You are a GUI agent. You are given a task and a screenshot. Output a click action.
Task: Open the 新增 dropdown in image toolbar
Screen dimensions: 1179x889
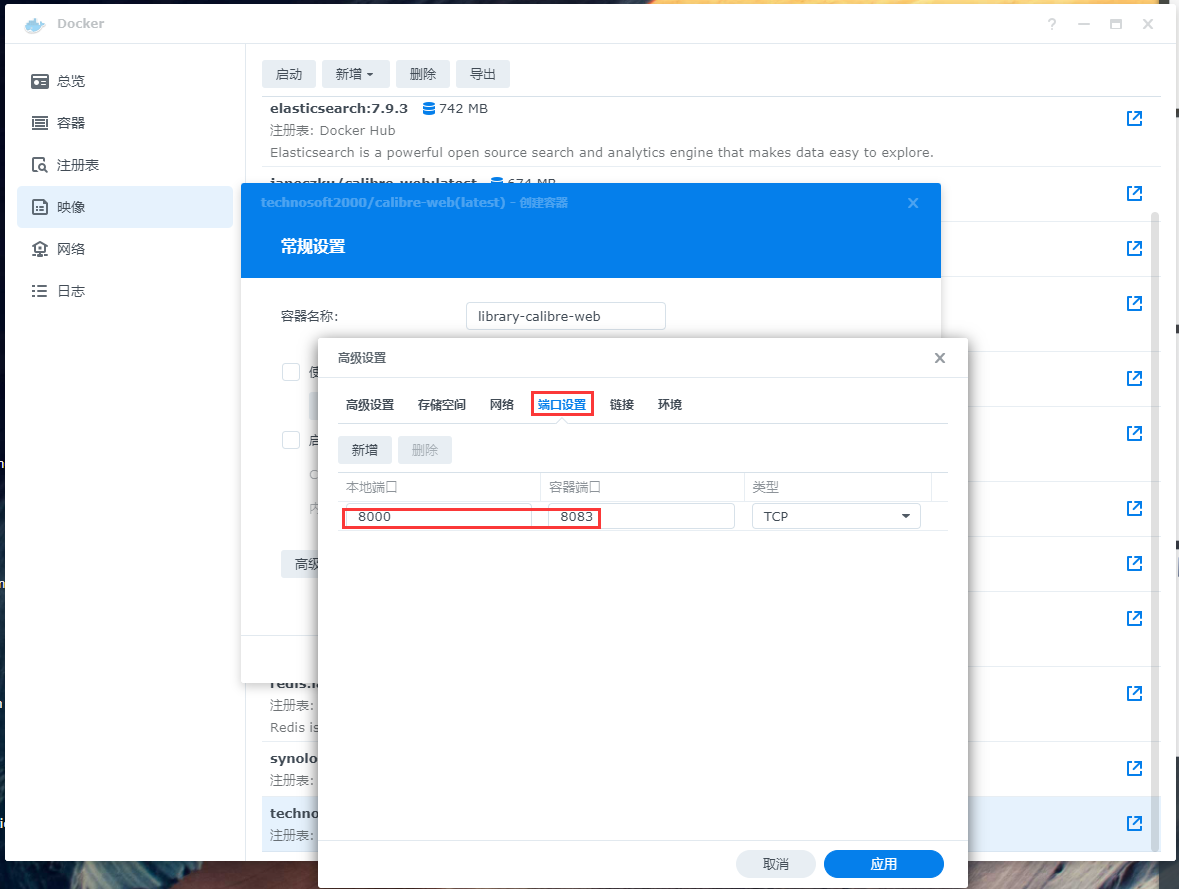(355, 74)
